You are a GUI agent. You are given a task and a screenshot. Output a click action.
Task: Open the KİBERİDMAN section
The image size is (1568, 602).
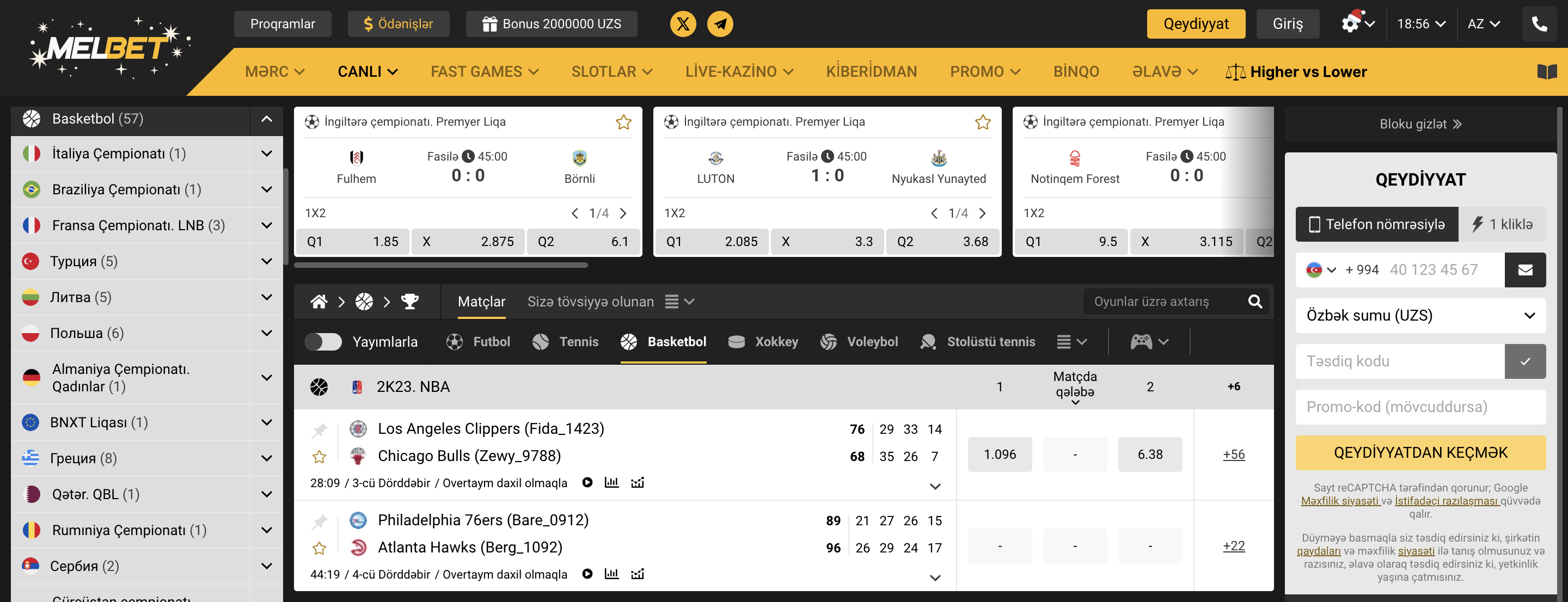click(x=871, y=72)
